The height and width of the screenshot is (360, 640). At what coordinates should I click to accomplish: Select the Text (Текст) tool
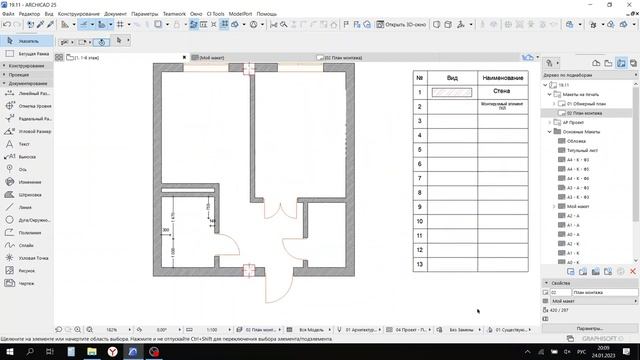click(27, 144)
